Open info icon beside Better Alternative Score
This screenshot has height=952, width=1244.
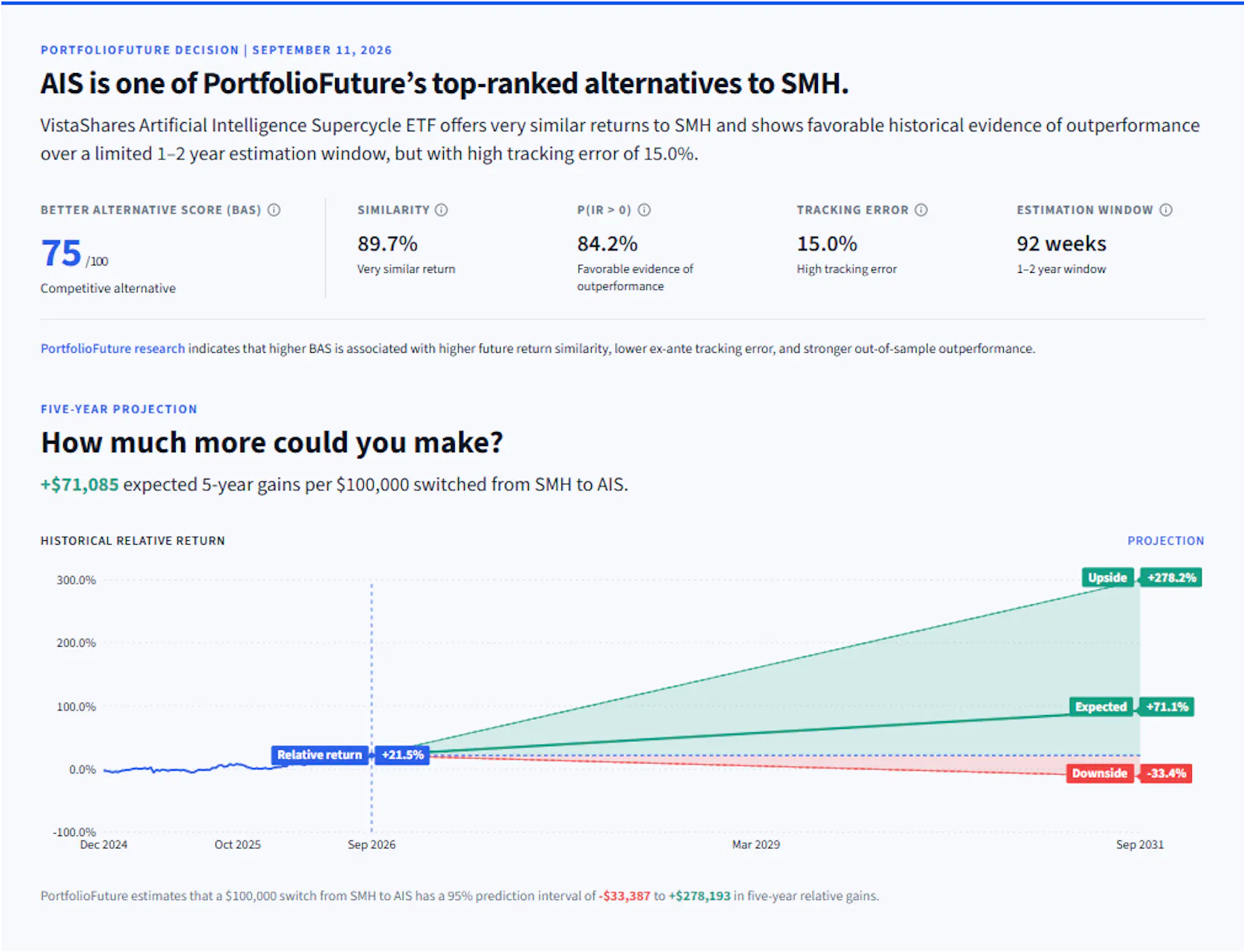[x=274, y=210]
